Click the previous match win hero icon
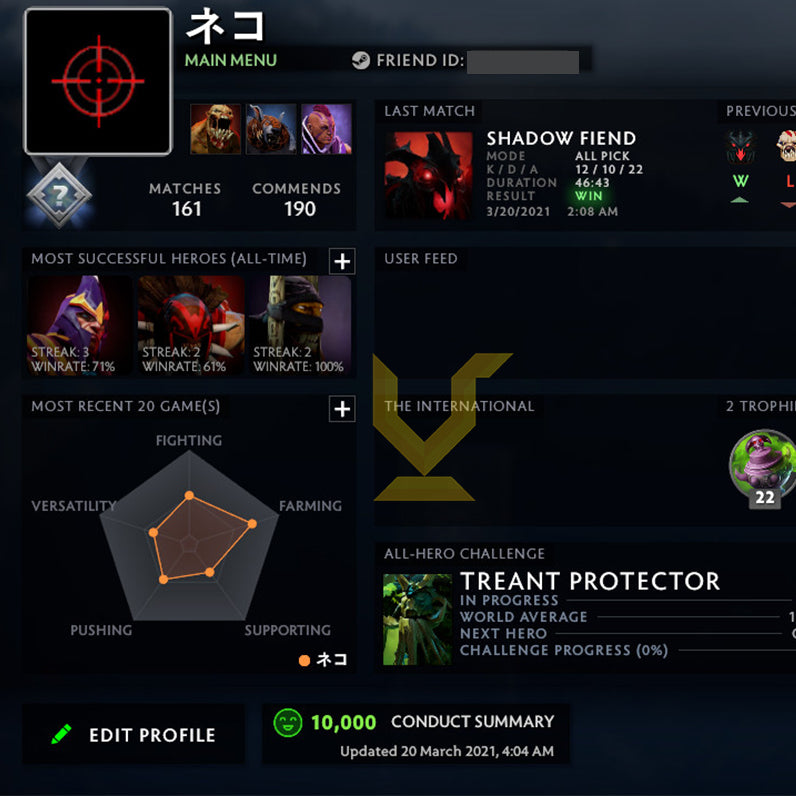Viewport: 796px width, 796px height. tap(740, 146)
